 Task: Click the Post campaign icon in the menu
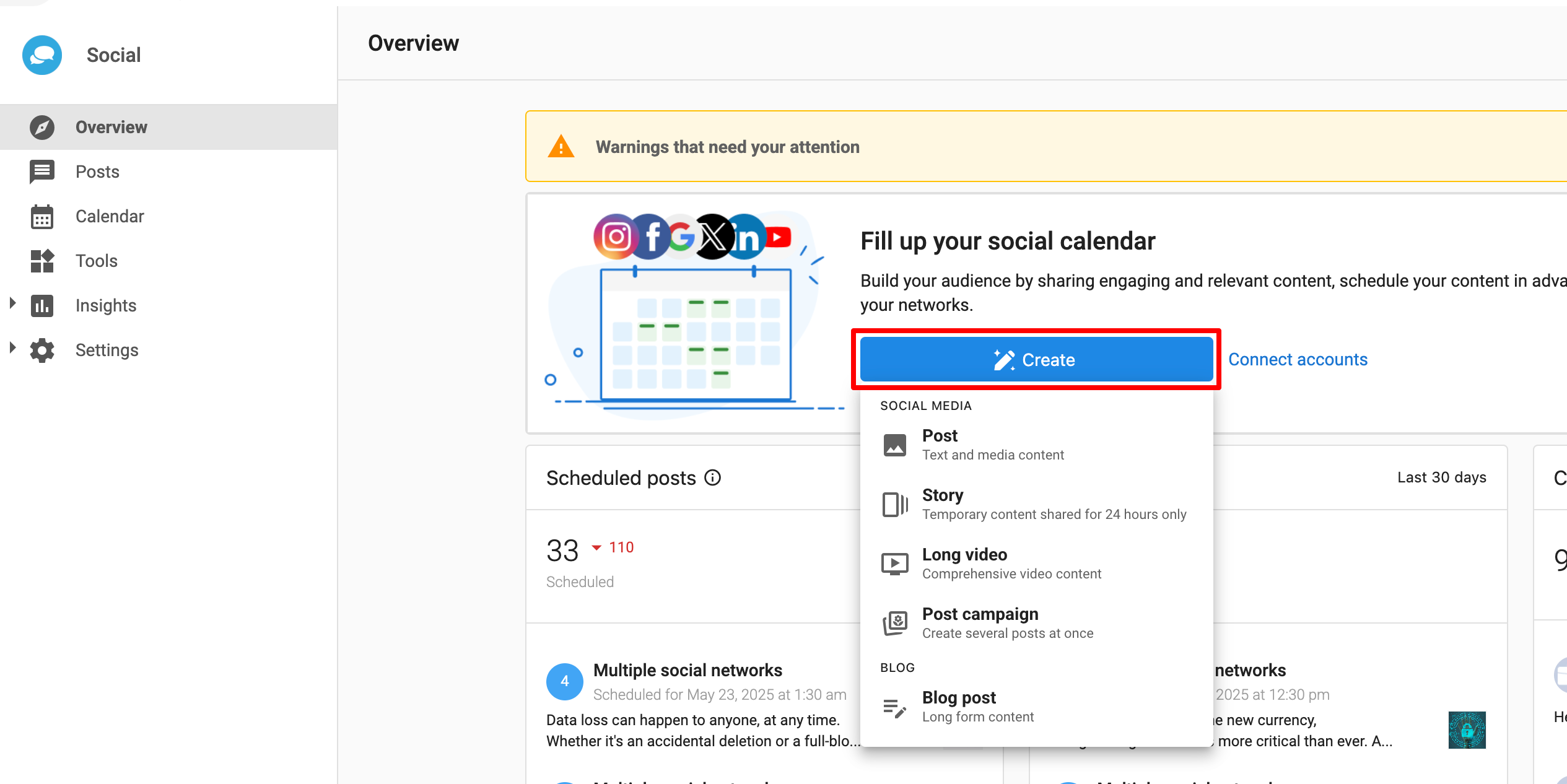[x=895, y=623]
